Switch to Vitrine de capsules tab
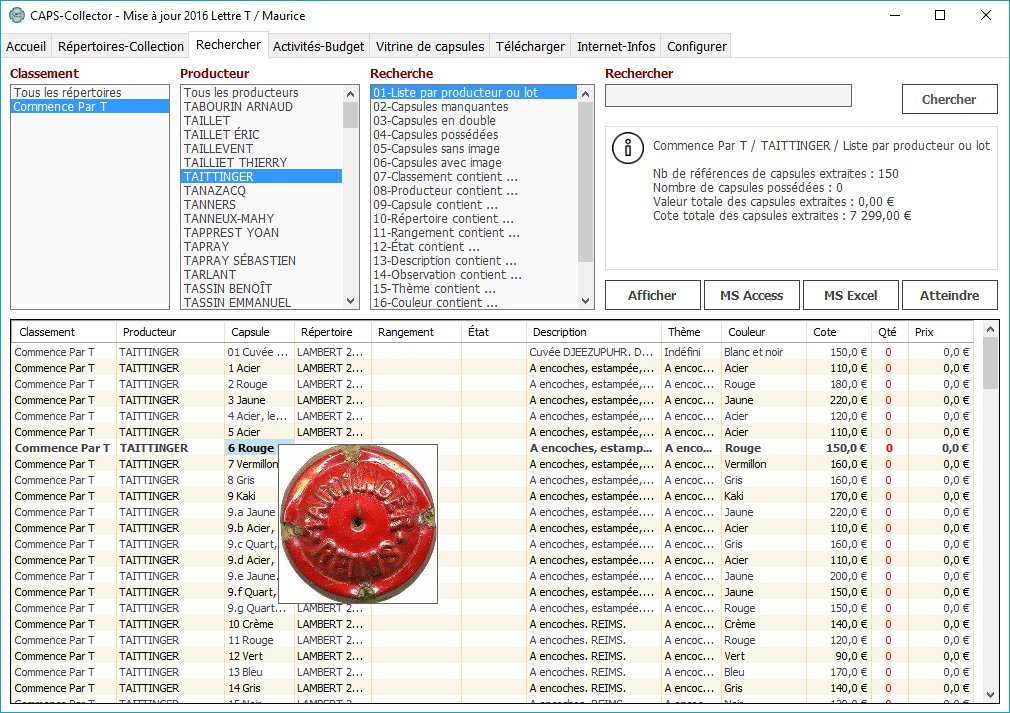This screenshot has width=1010, height=713. click(430, 46)
